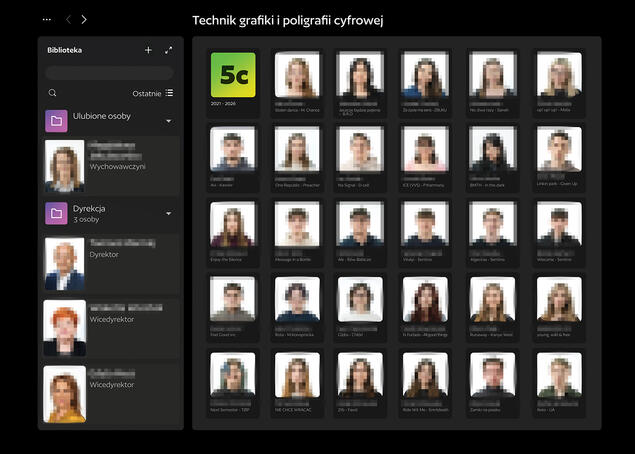Select the Wicedyrektor card with the yellow top
Image resolution: width=635 pixels, height=454 pixels.
click(x=111, y=394)
